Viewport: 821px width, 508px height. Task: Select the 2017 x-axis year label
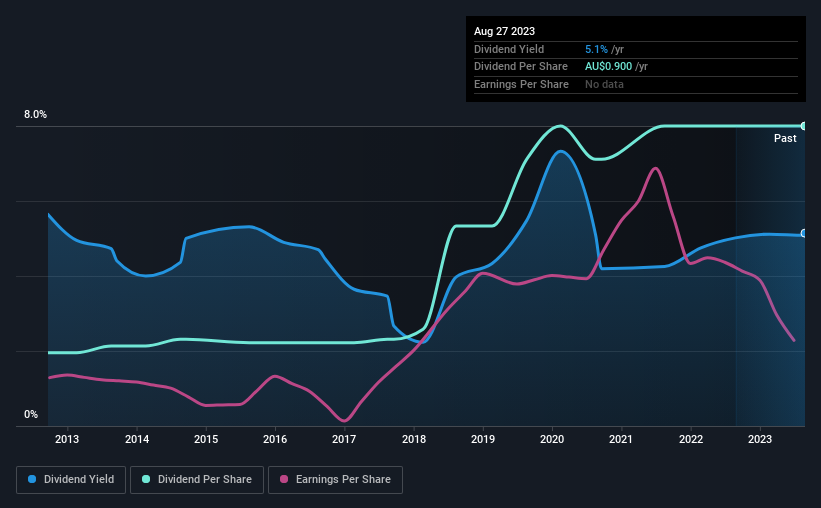pos(344,439)
